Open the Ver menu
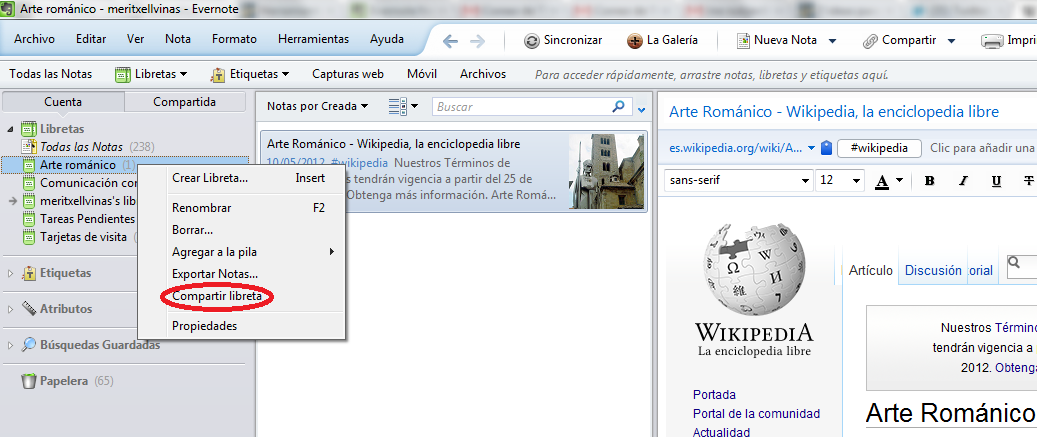Screen dimensions: 1037x437 (x=136, y=39)
